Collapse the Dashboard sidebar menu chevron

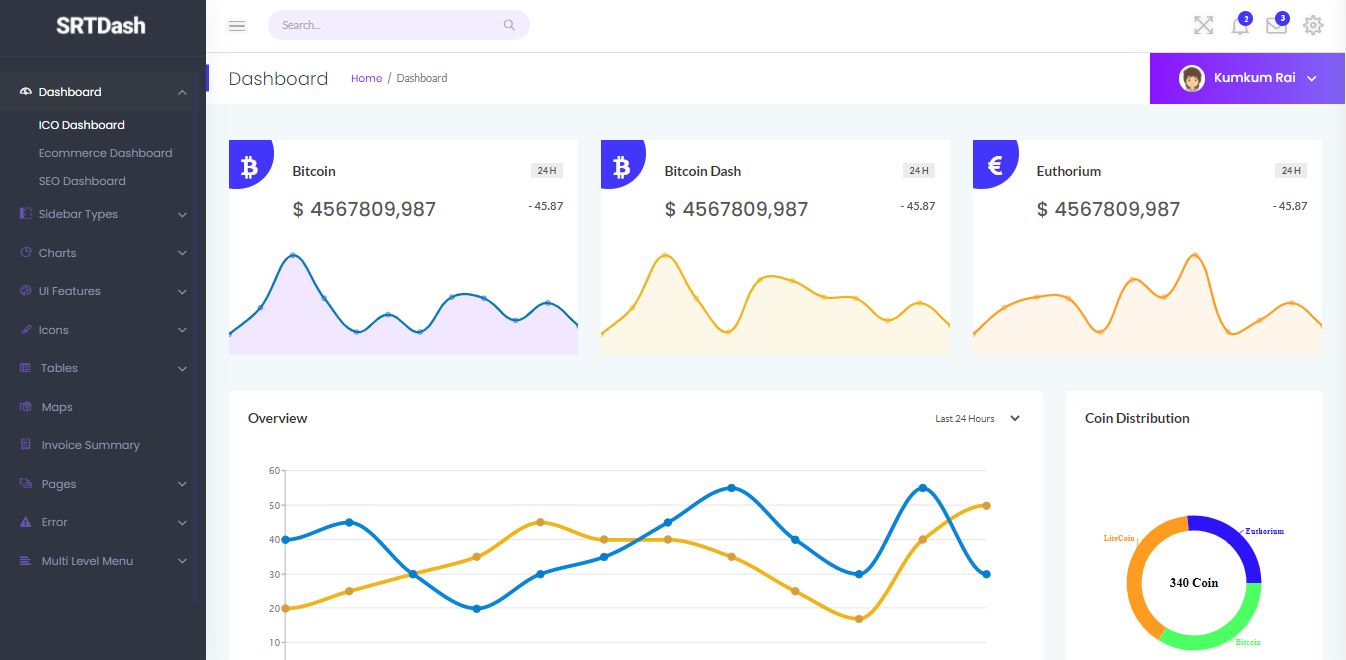coord(182,92)
